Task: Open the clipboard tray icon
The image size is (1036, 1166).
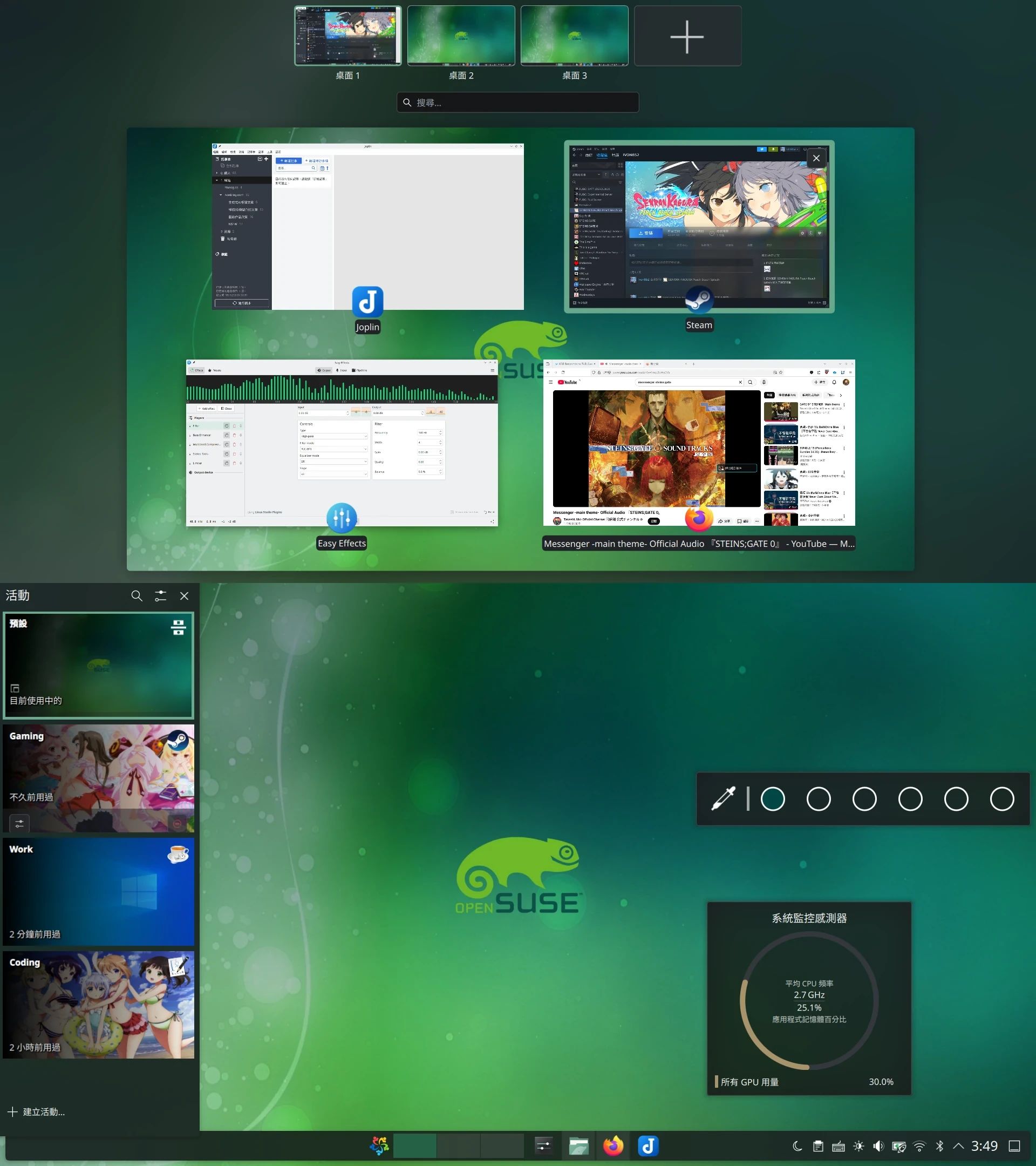Action: click(x=817, y=1146)
